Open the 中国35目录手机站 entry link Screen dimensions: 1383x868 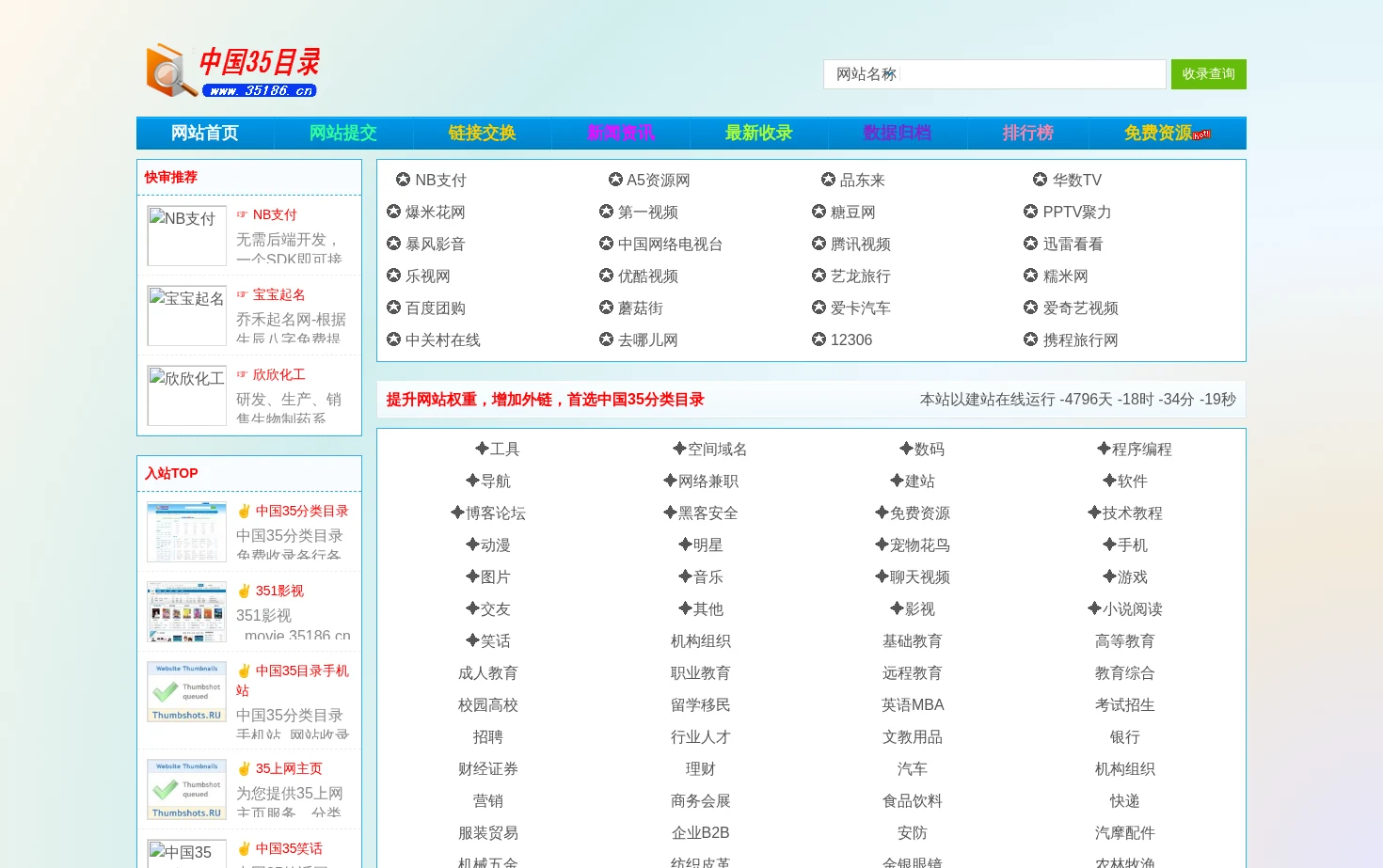click(x=293, y=680)
